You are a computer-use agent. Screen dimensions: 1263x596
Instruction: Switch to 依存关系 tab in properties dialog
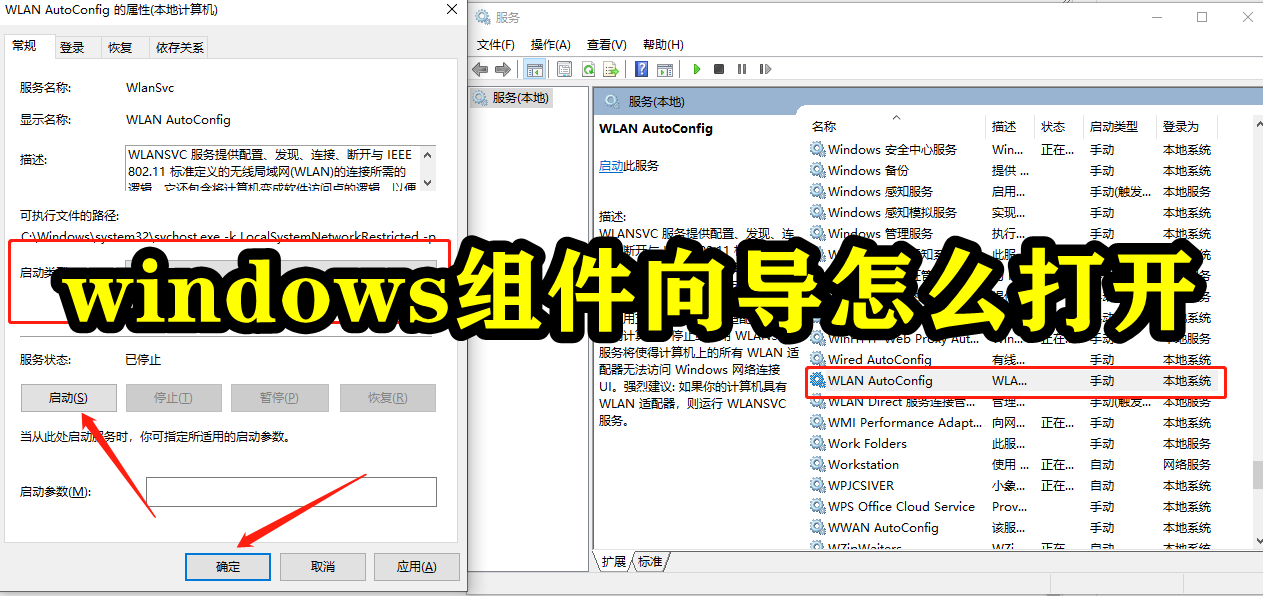180,47
